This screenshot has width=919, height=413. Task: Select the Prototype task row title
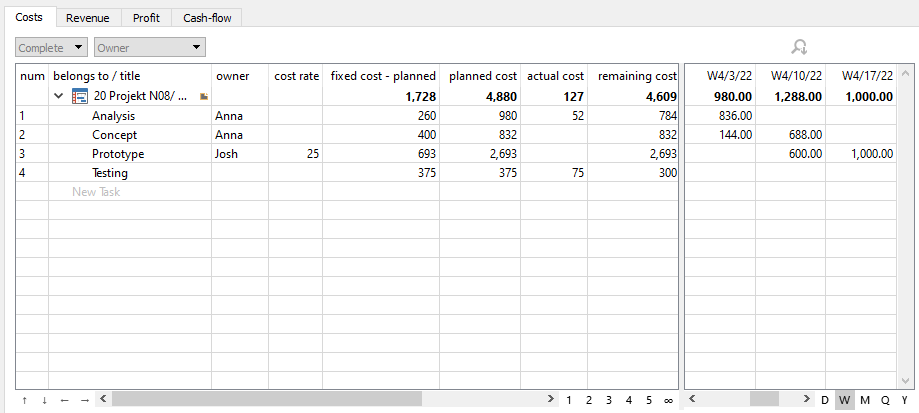(x=118, y=154)
